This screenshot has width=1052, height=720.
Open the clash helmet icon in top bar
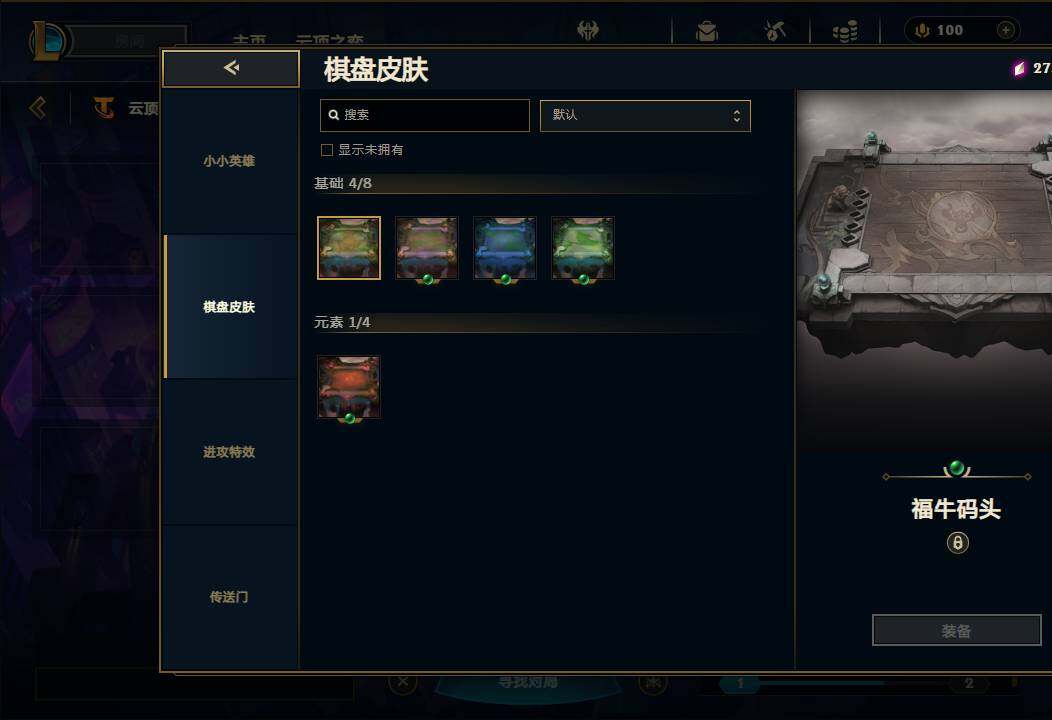pyautogui.click(x=588, y=30)
